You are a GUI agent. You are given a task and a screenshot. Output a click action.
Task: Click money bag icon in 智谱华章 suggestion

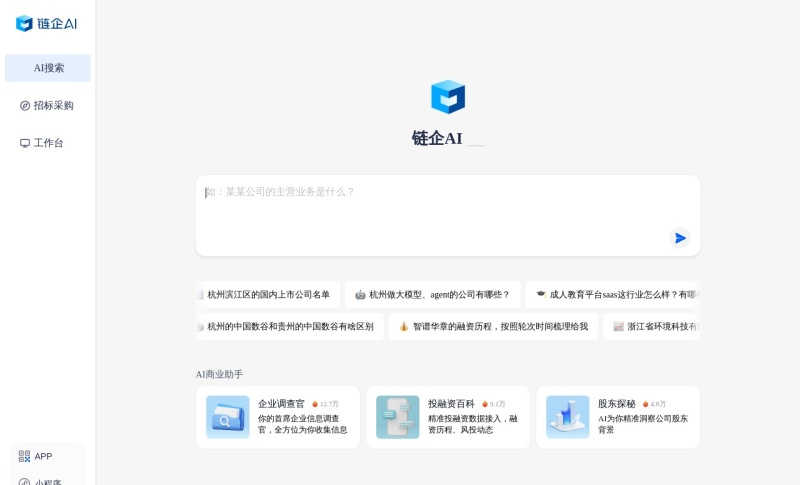(x=404, y=326)
